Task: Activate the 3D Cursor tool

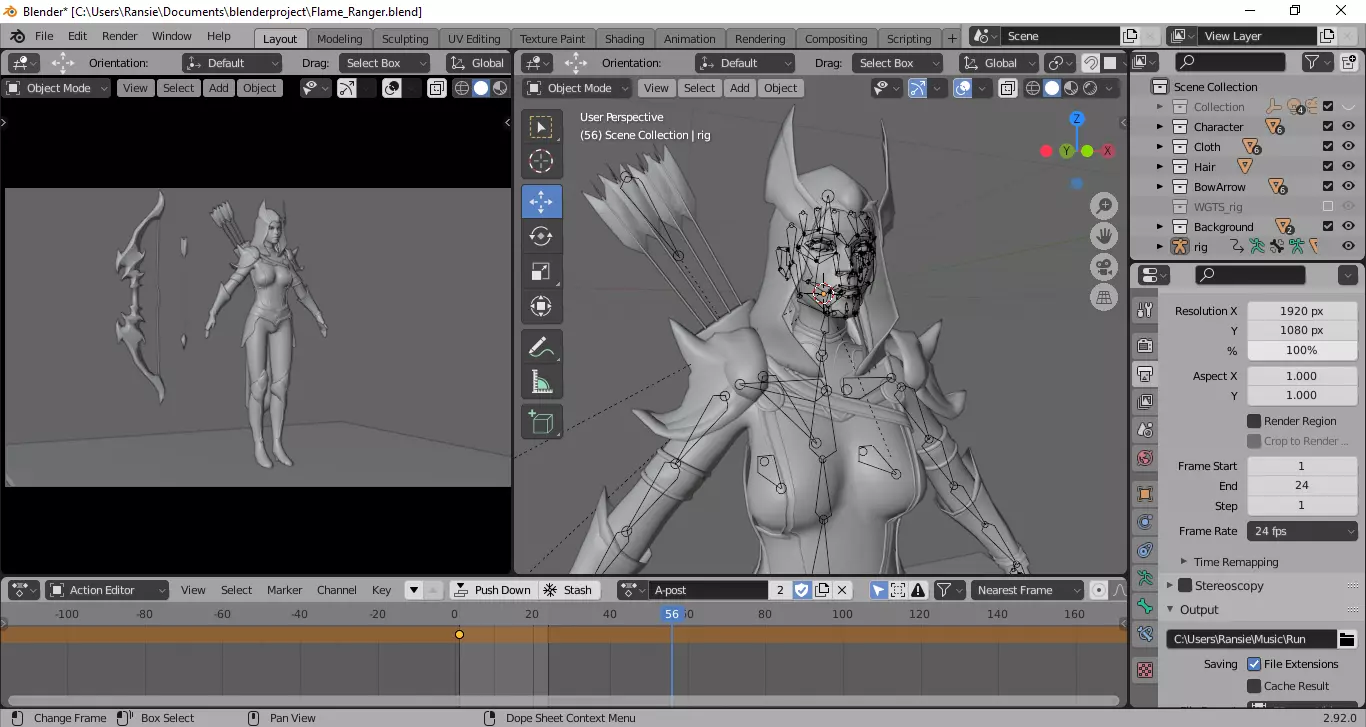Action: tap(541, 161)
